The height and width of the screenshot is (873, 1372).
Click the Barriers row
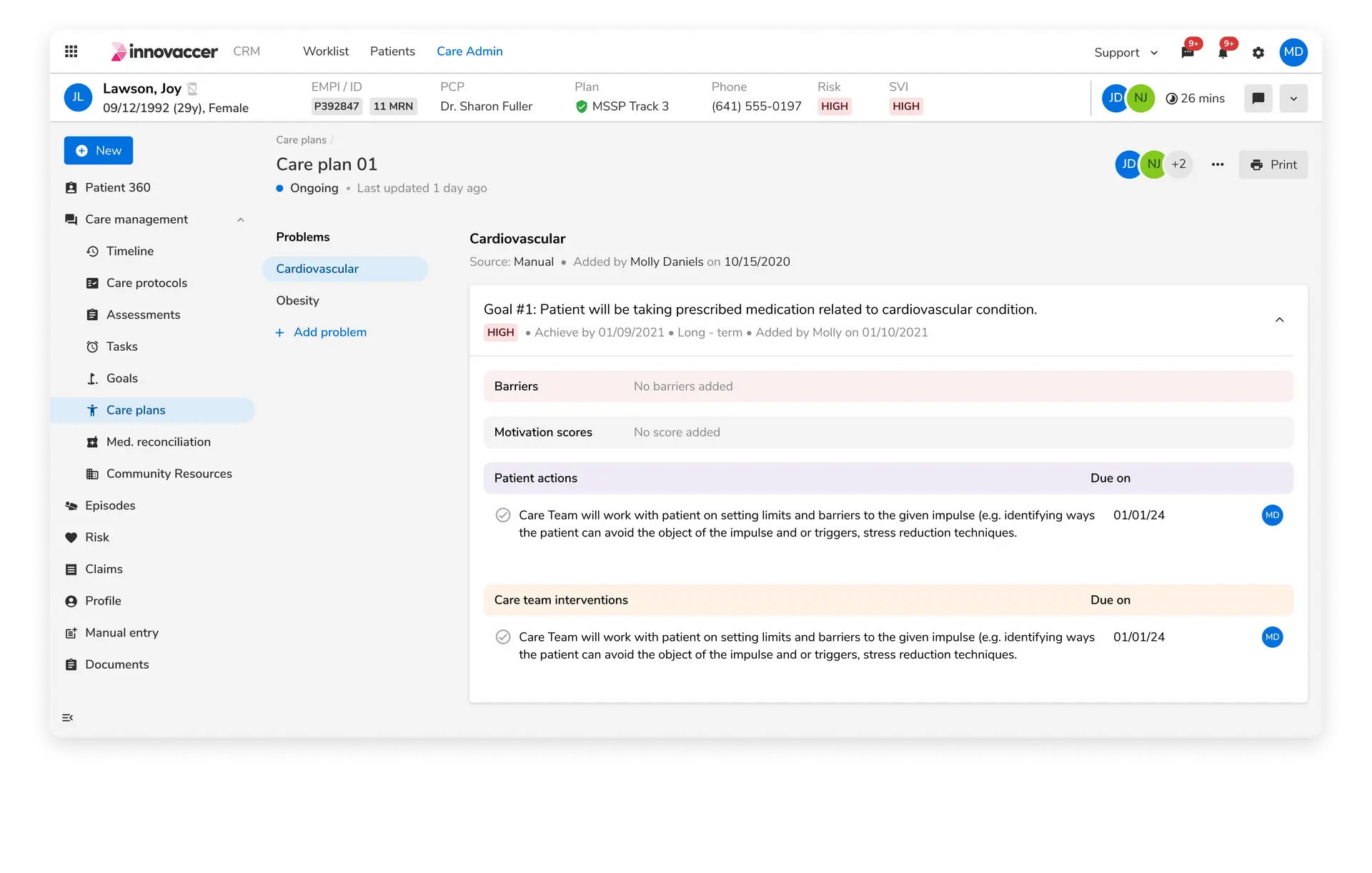(888, 386)
